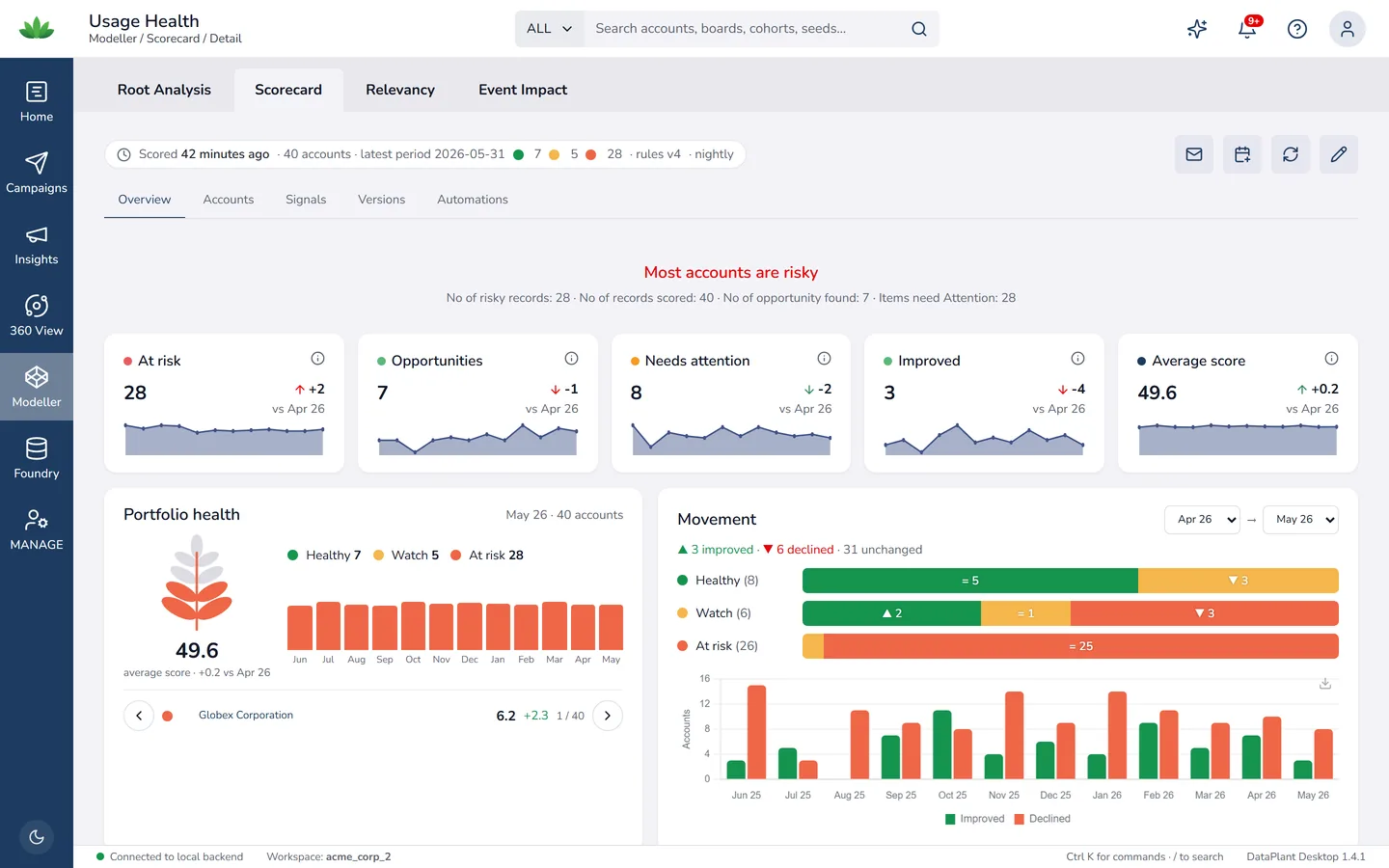Click the 6 declined movement filter
This screenshot has width=1389, height=868.
(799, 550)
